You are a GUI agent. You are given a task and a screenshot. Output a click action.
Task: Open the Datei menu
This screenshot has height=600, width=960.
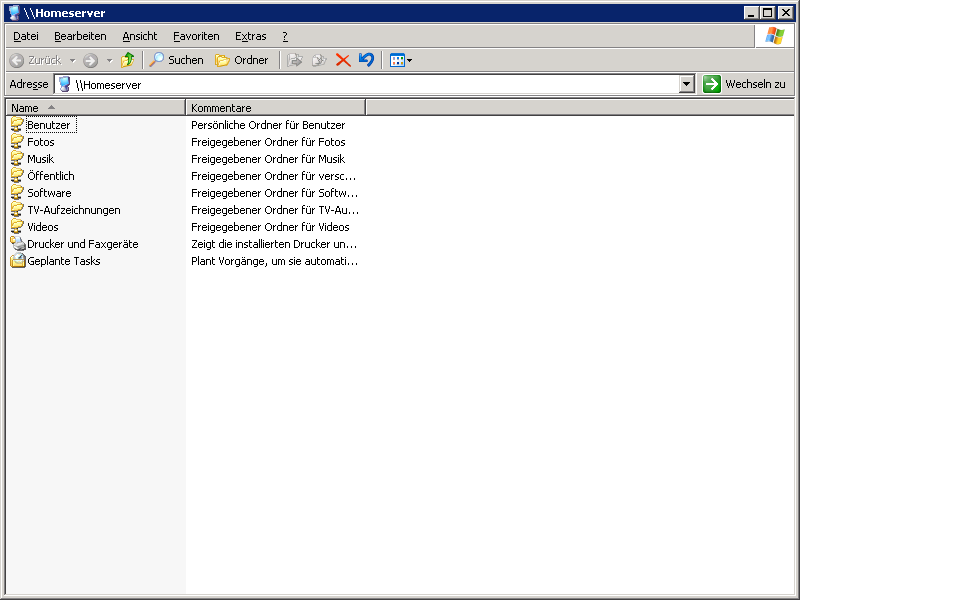click(x=26, y=36)
